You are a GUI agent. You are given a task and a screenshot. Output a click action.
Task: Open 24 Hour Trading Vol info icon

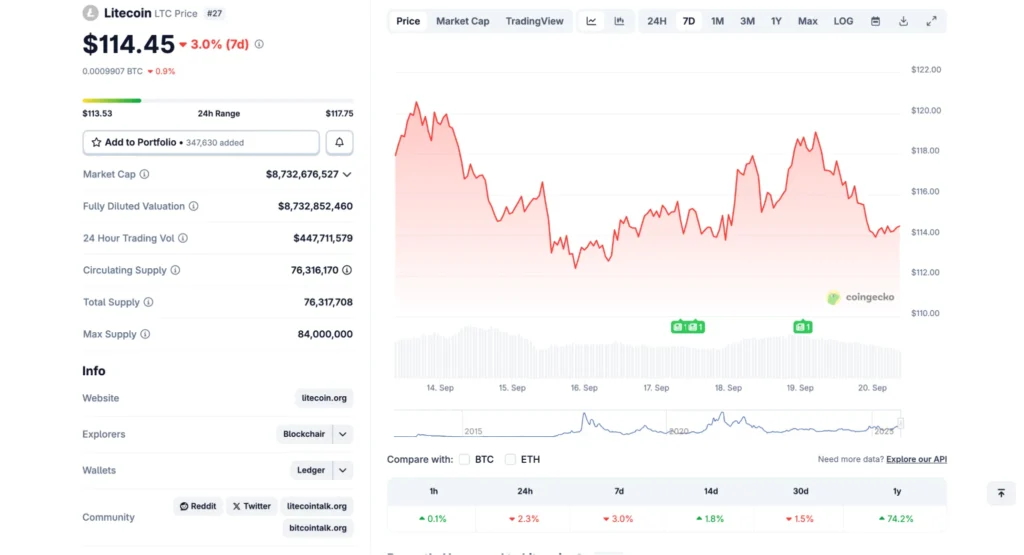[x=183, y=238]
